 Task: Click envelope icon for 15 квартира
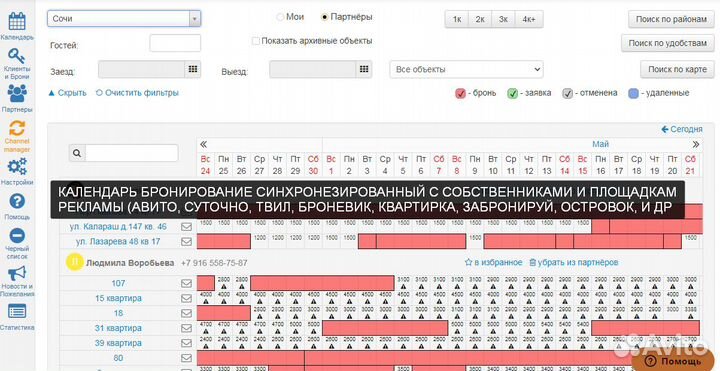186,298
